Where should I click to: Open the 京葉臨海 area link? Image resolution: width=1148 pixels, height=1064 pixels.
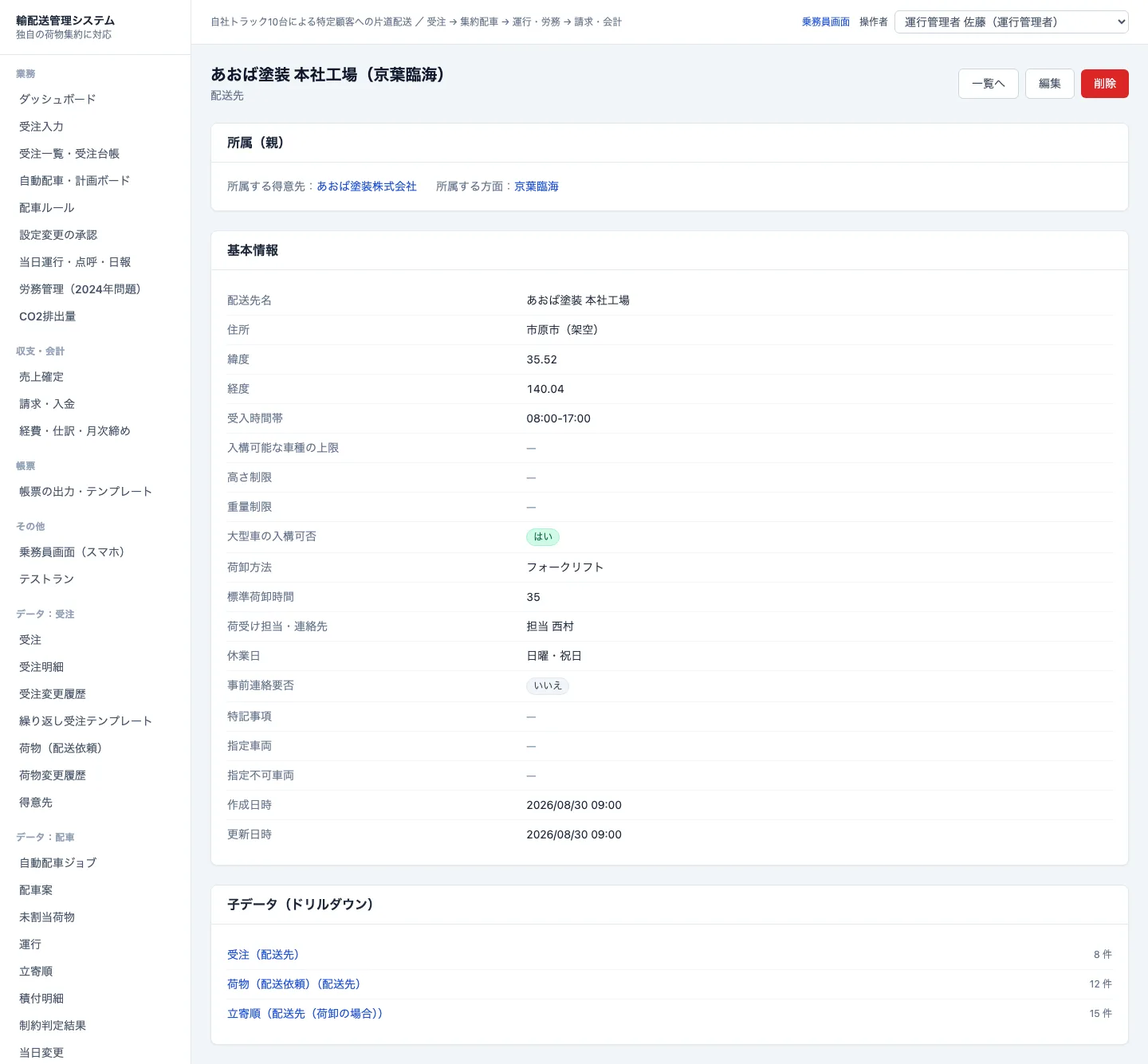tap(537, 186)
